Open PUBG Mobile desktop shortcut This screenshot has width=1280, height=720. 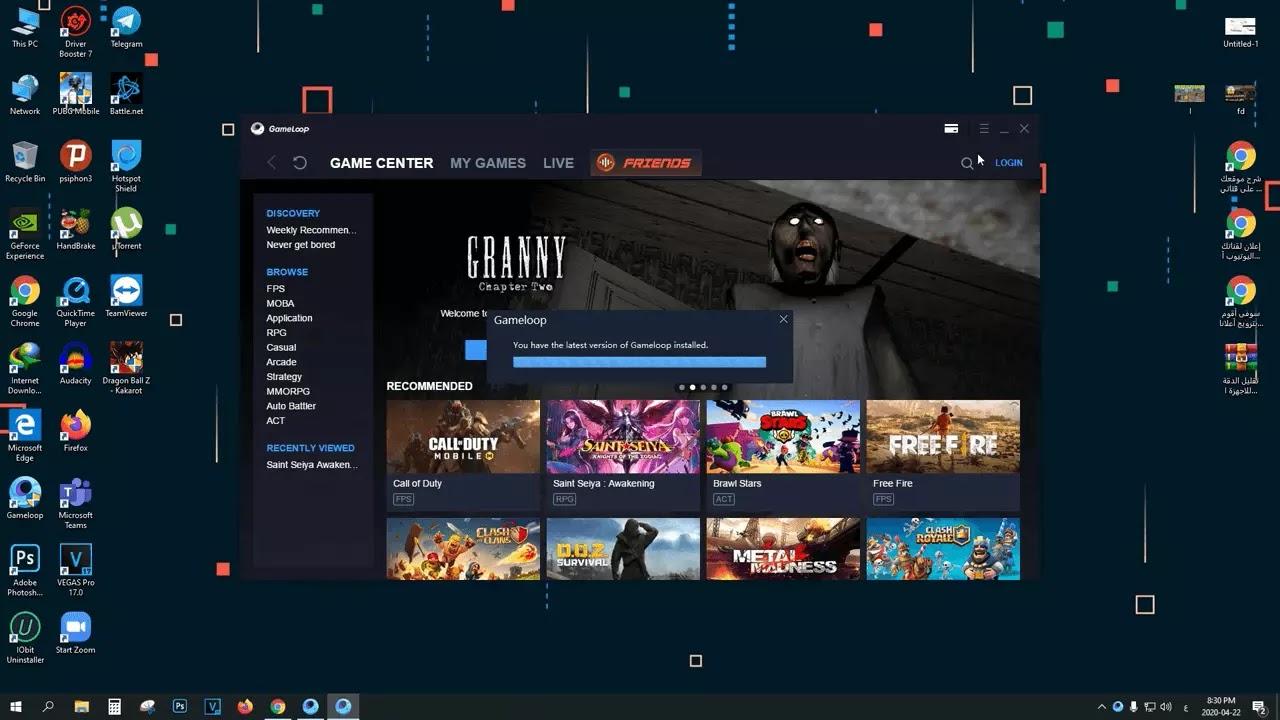pos(76,94)
